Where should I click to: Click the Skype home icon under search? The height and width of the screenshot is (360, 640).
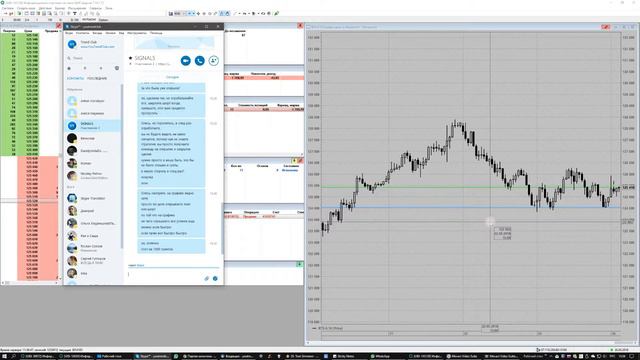pyautogui.click(x=69, y=68)
